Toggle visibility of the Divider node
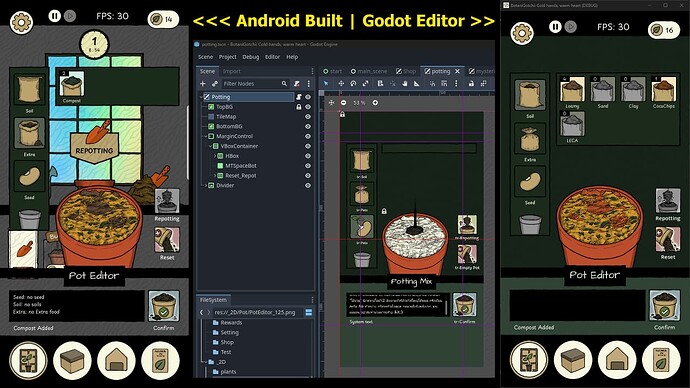690x388 pixels. pyautogui.click(x=308, y=185)
